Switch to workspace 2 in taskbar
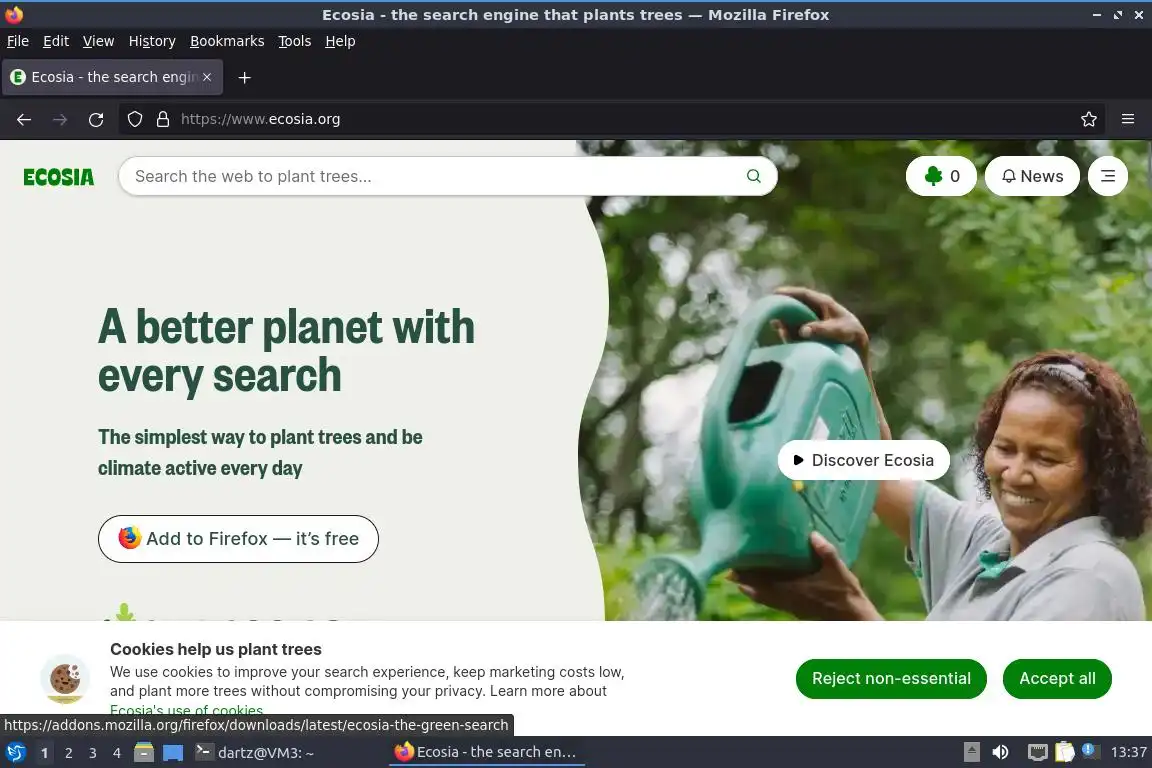This screenshot has height=768, width=1152. tap(68, 753)
